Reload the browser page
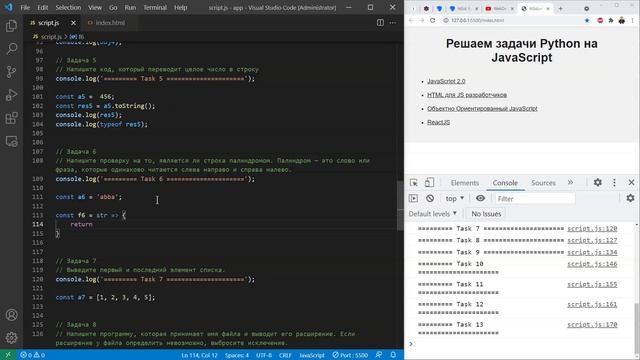 (432, 20)
